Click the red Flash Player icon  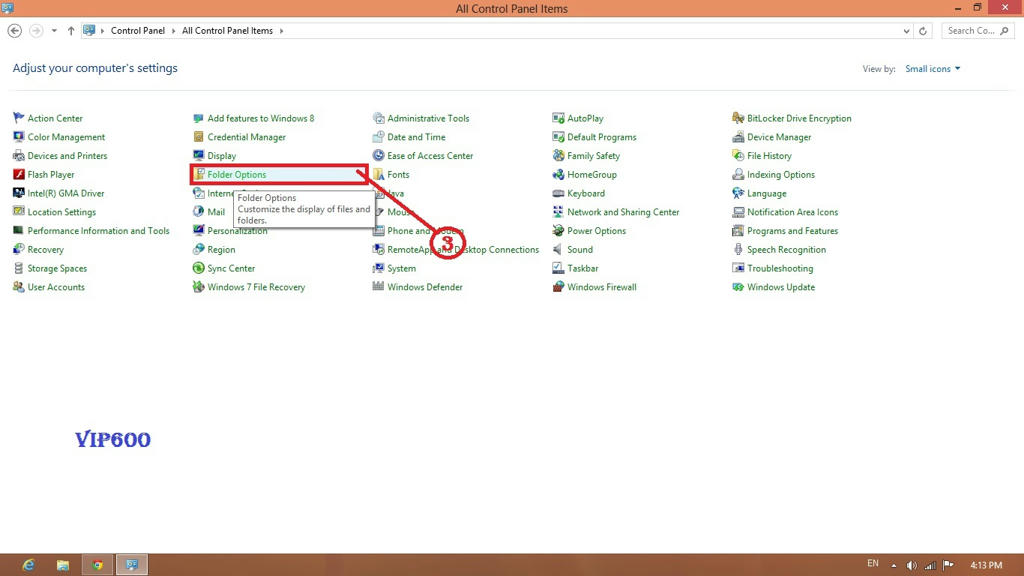tap(18, 174)
